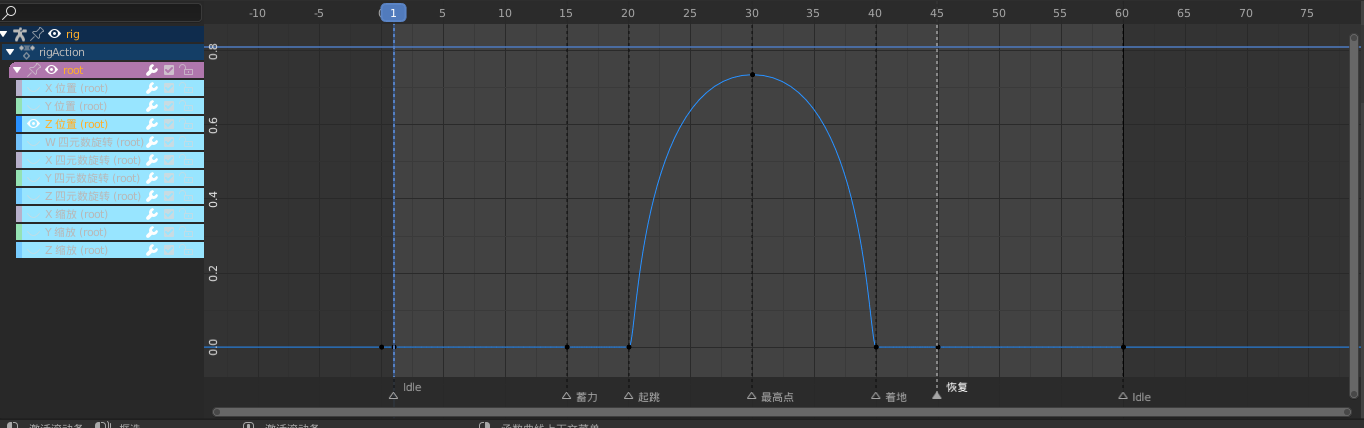
Task: Click the wrench icon on Z 缩放 channel
Action: (152, 250)
